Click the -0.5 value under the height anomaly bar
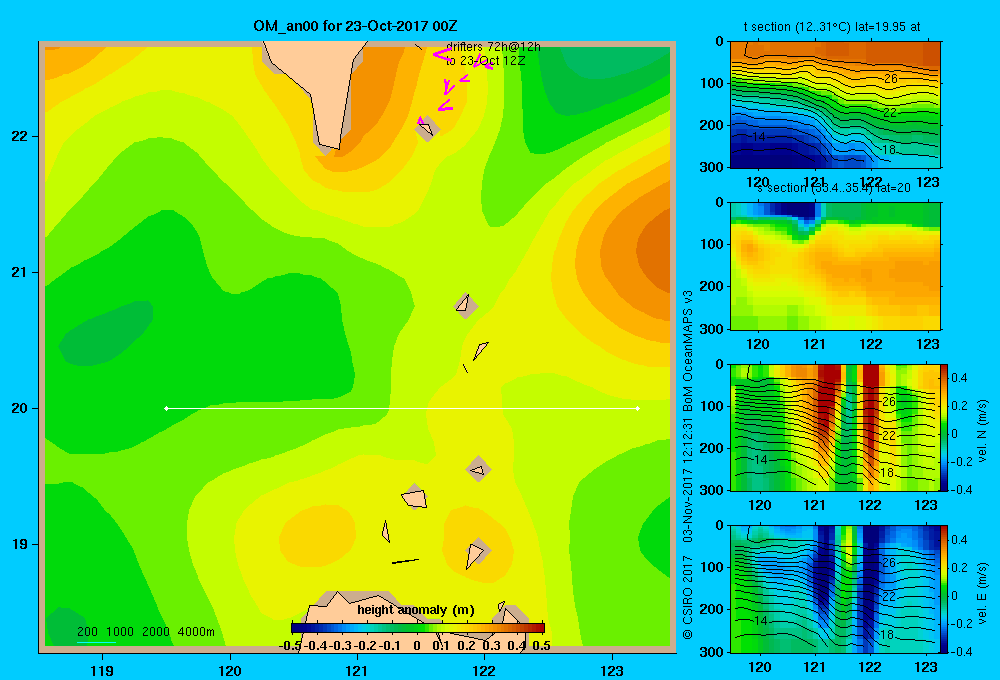Screen dimensions: 1000x680 (290, 646)
